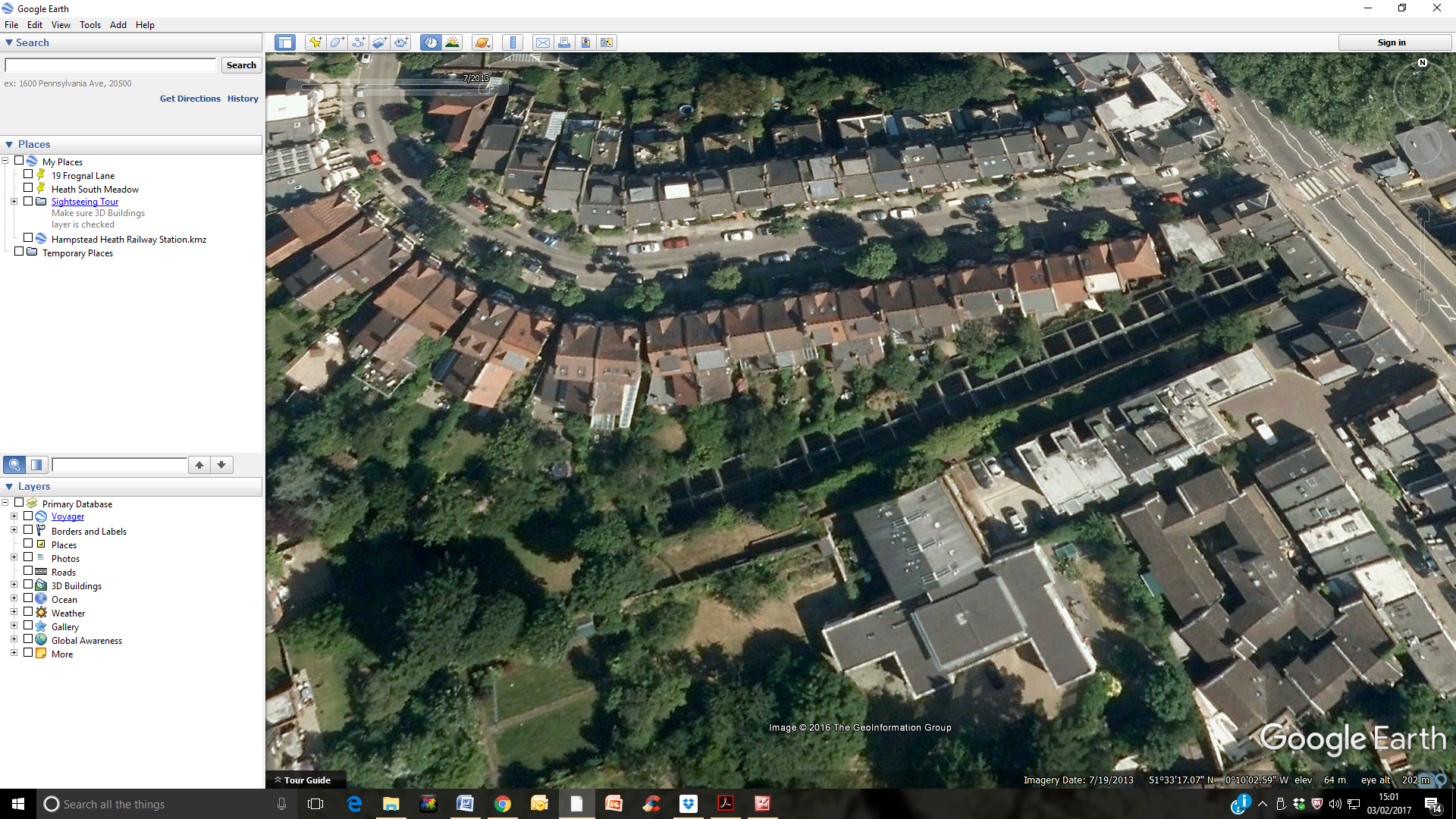The height and width of the screenshot is (819, 1456).
Task: Click the north indicator on navigation compass
Action: click(1423, 63)
